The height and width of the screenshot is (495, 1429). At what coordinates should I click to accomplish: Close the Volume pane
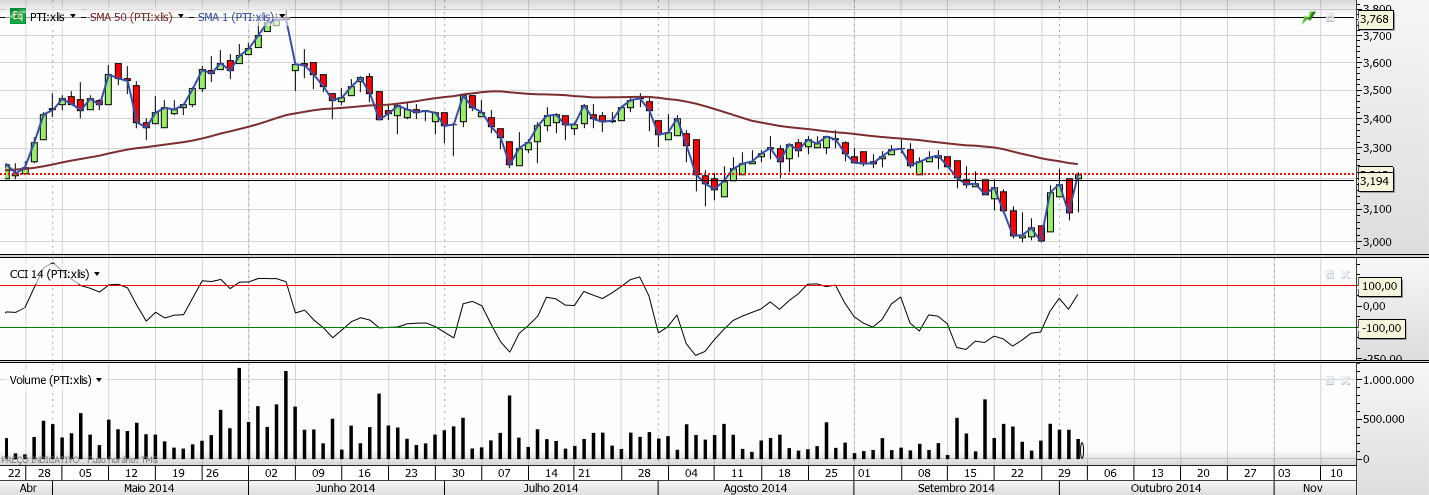click(x=1345, y=381)
